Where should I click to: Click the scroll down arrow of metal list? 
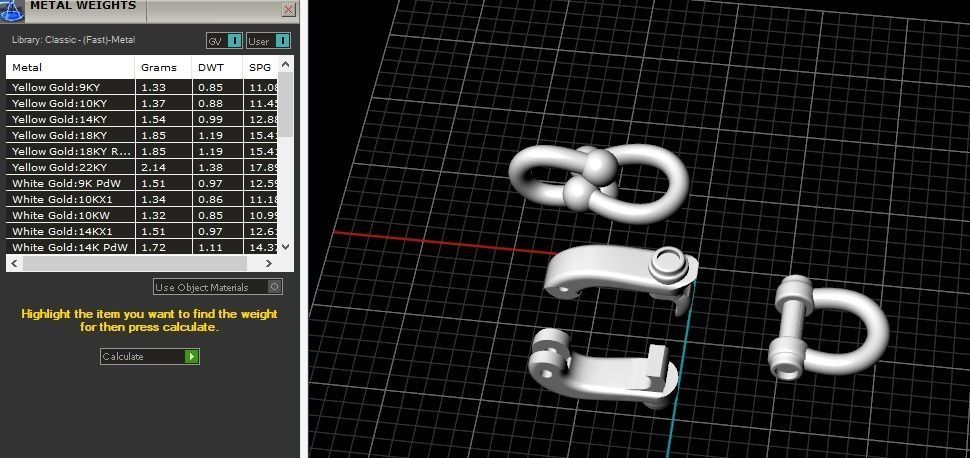pyautogui.click(x=285, y=247)
